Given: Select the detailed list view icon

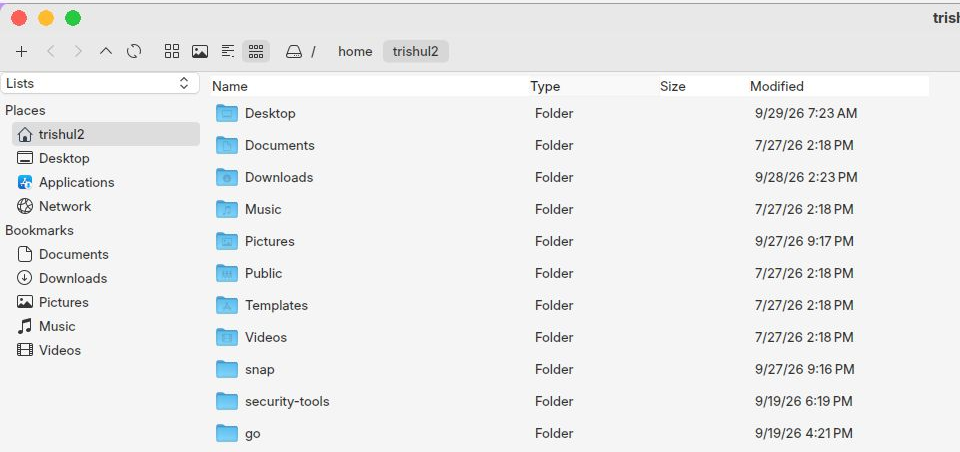Looking at the screenshot, I should pyautogui.click(x=256, y=51).
